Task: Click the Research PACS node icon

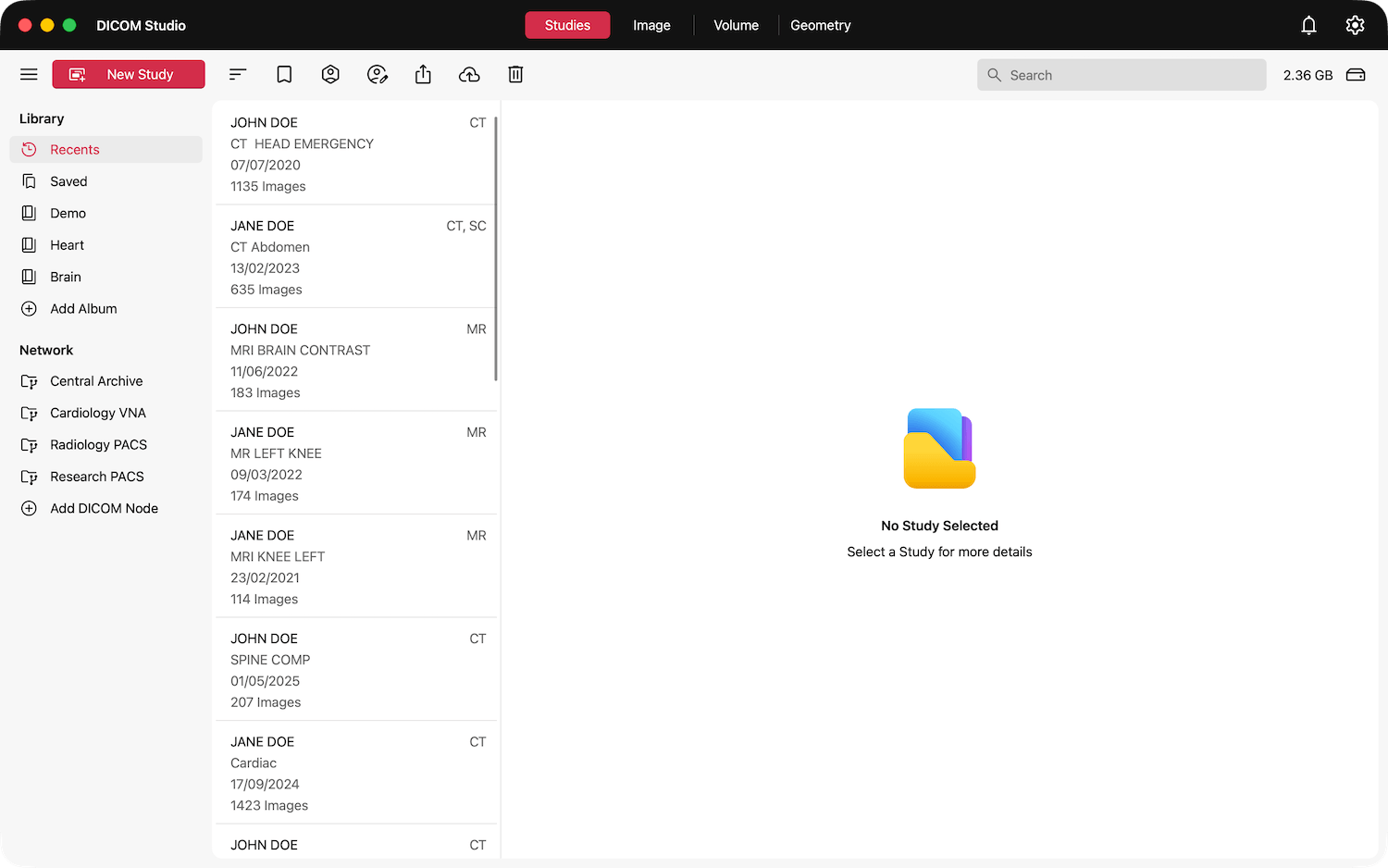Action: point(29,477)
